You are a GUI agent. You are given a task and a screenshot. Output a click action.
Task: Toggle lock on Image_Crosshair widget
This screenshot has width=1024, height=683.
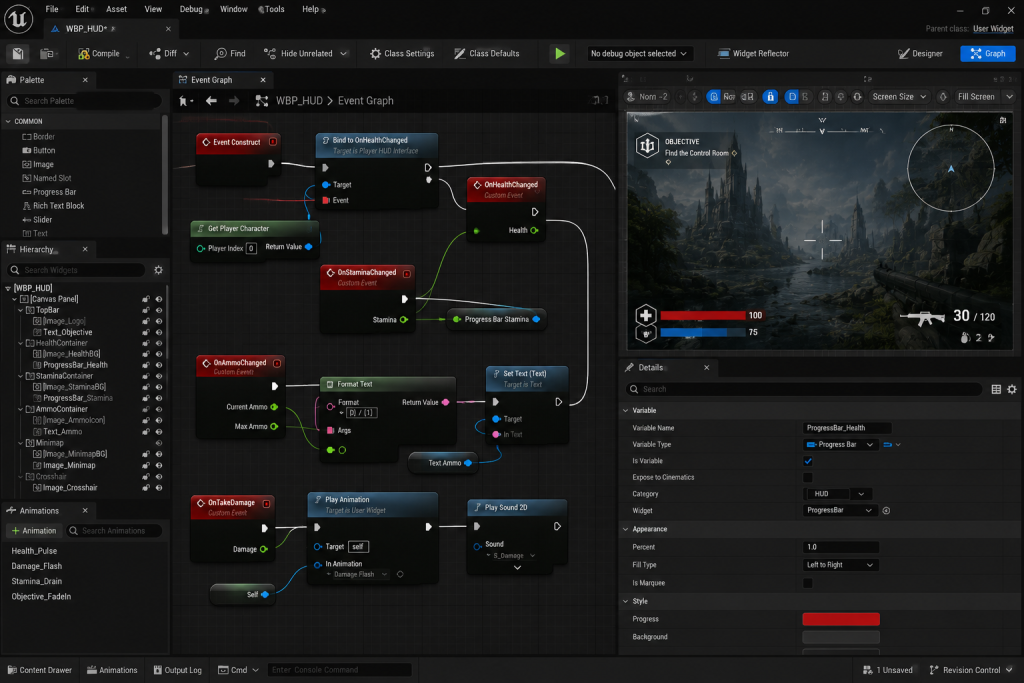coord(146,488)
